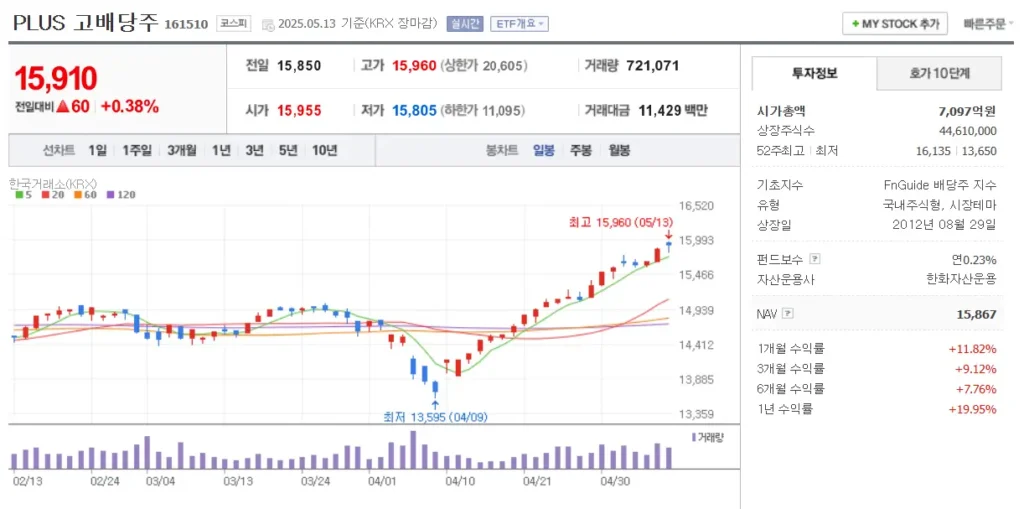Screen dimensions: 1024x509
Task: Click the red arrow at 최고 15,960
Action: 668,235
